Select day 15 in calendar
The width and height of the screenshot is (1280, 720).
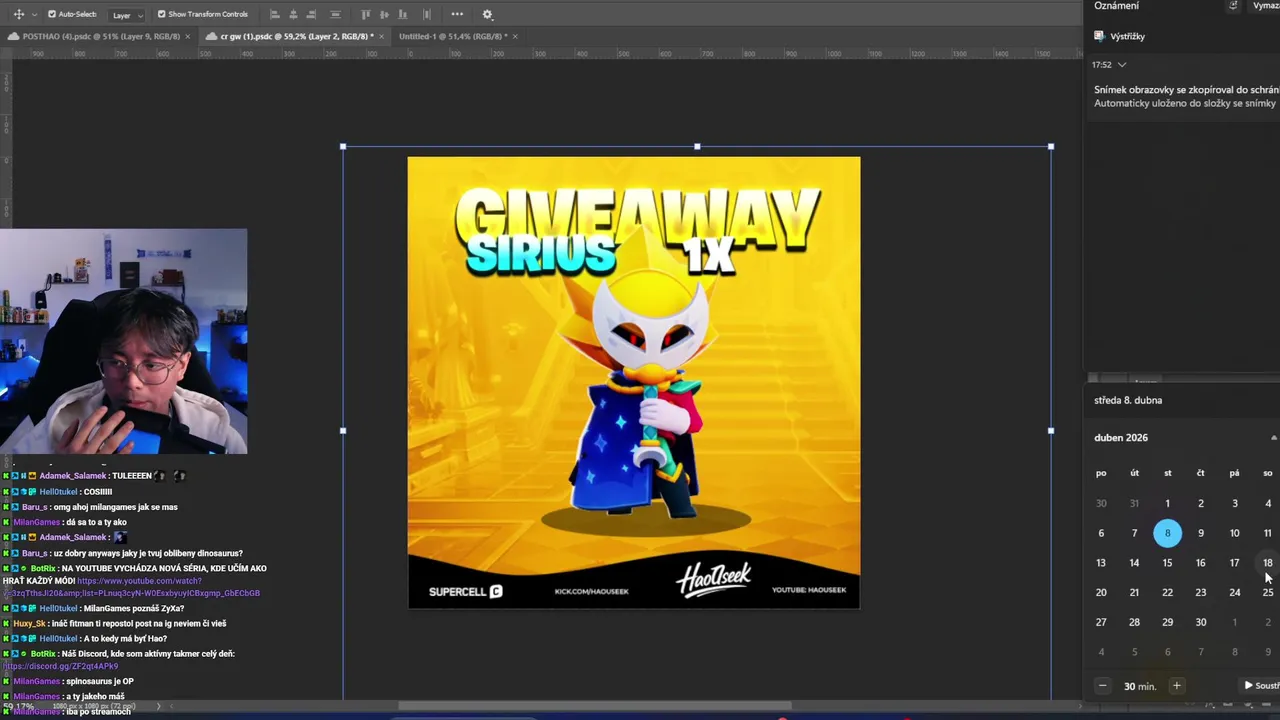point(1167,563)
